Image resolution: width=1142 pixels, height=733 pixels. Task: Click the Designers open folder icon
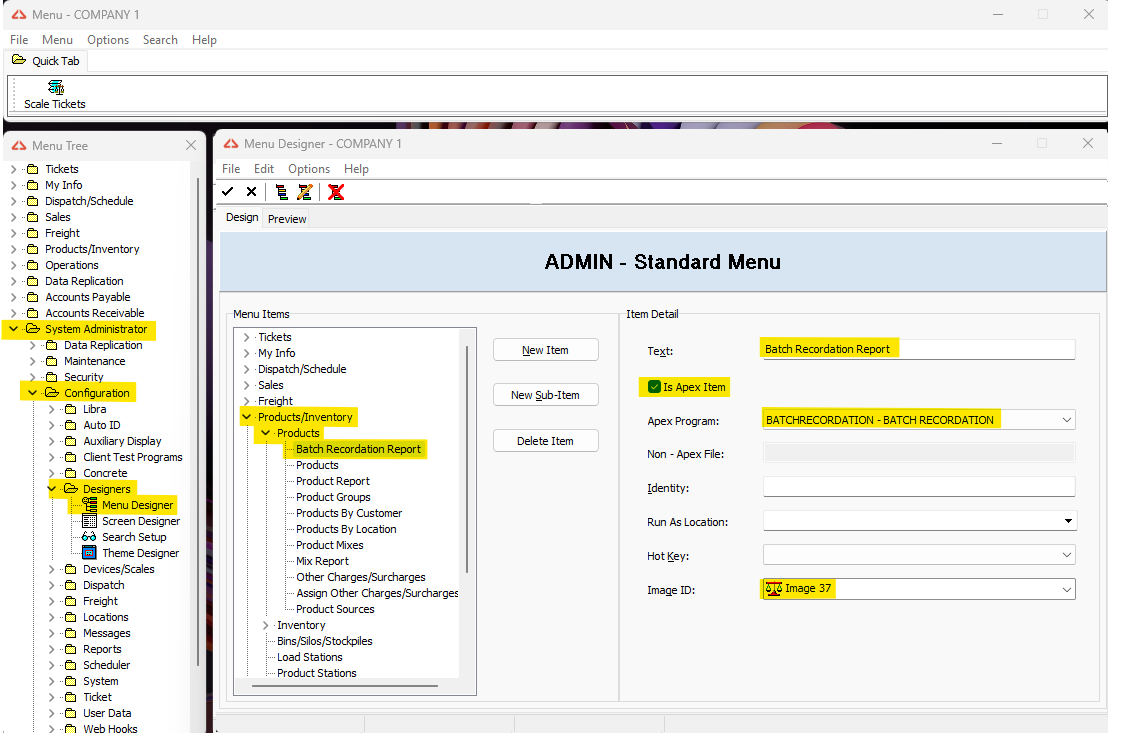point(71,489)
